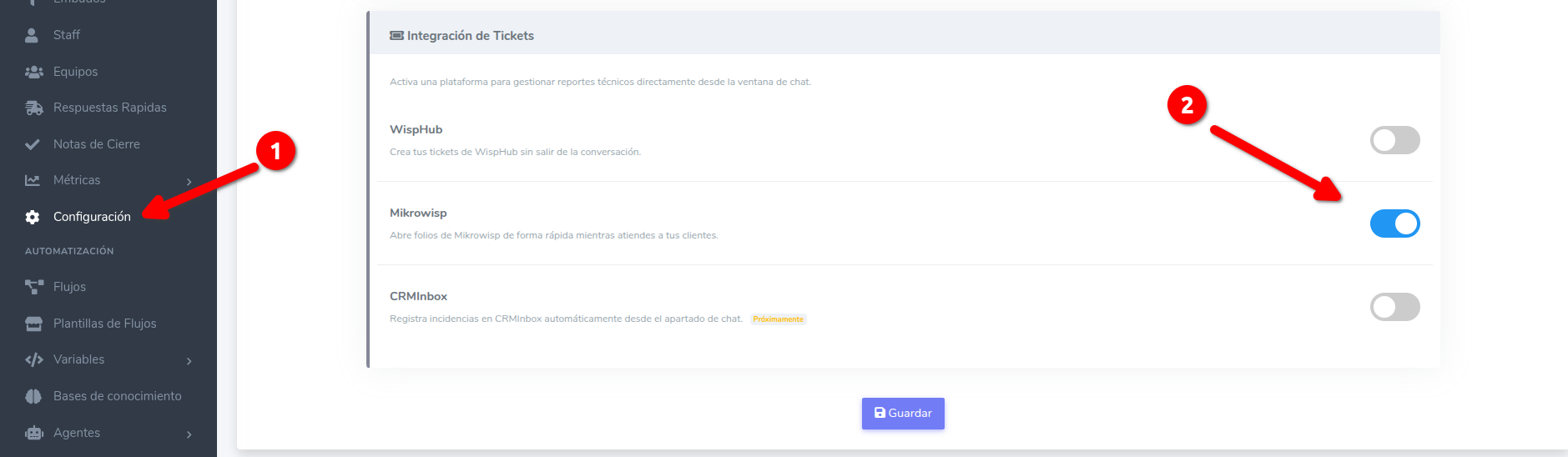Click 'Registra incidencias en CRMInbox' description
The width and height of the screenshot is (1568, 457).
pyautogui.click(x=566, y=319)
